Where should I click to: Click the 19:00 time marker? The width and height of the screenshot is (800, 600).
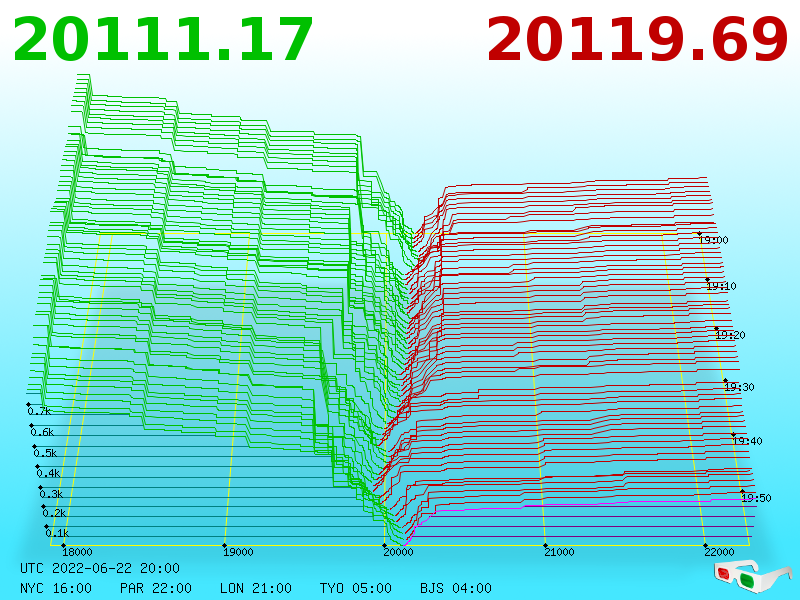pyautogui.click(x=714, y=240)
